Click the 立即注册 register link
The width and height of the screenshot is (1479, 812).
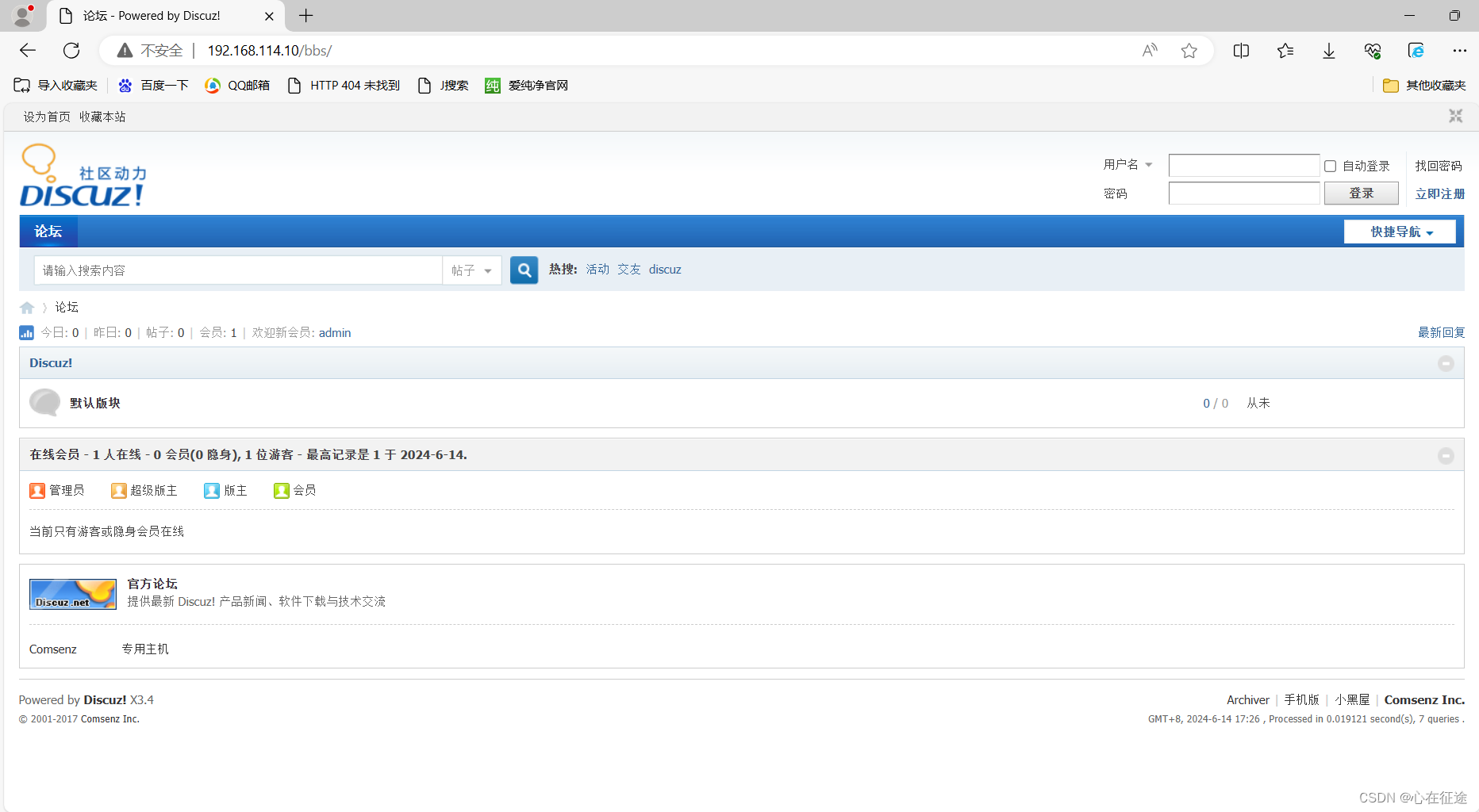tap(1439, 194)
